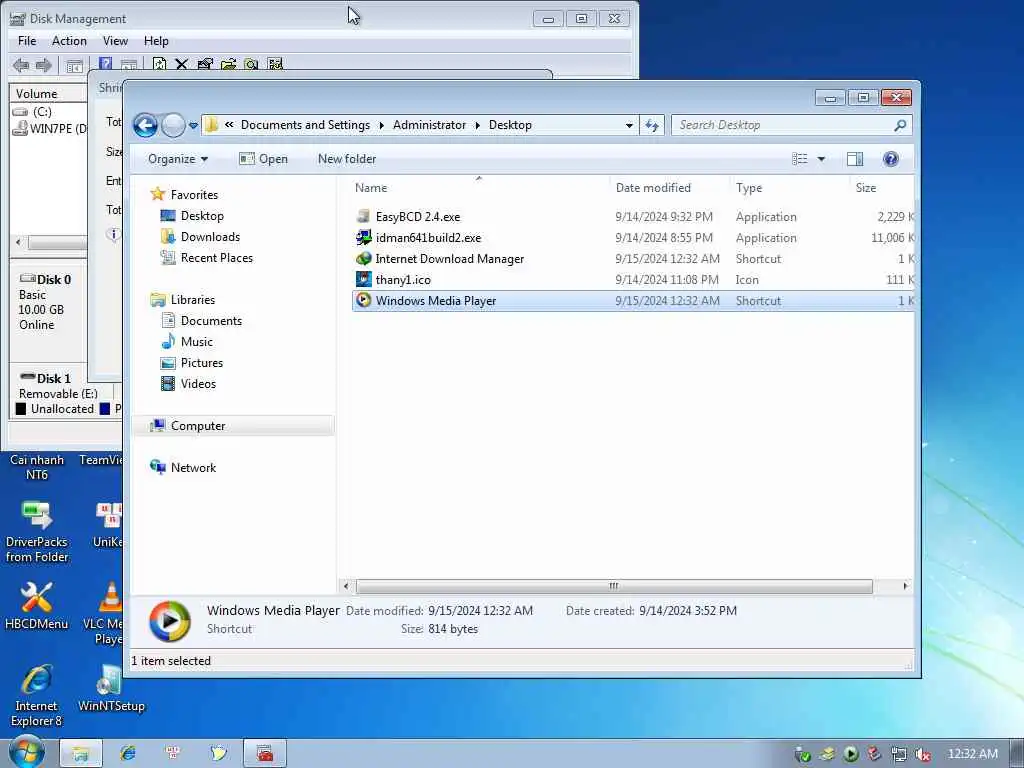
Task: Click Documents and Settings in address breadcrumb
Action: [305, 125]
